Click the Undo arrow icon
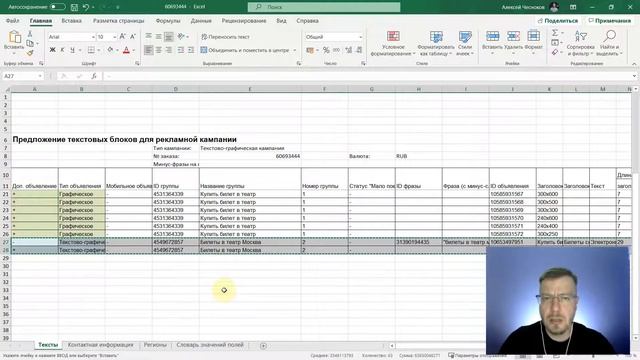 point(86,7)
